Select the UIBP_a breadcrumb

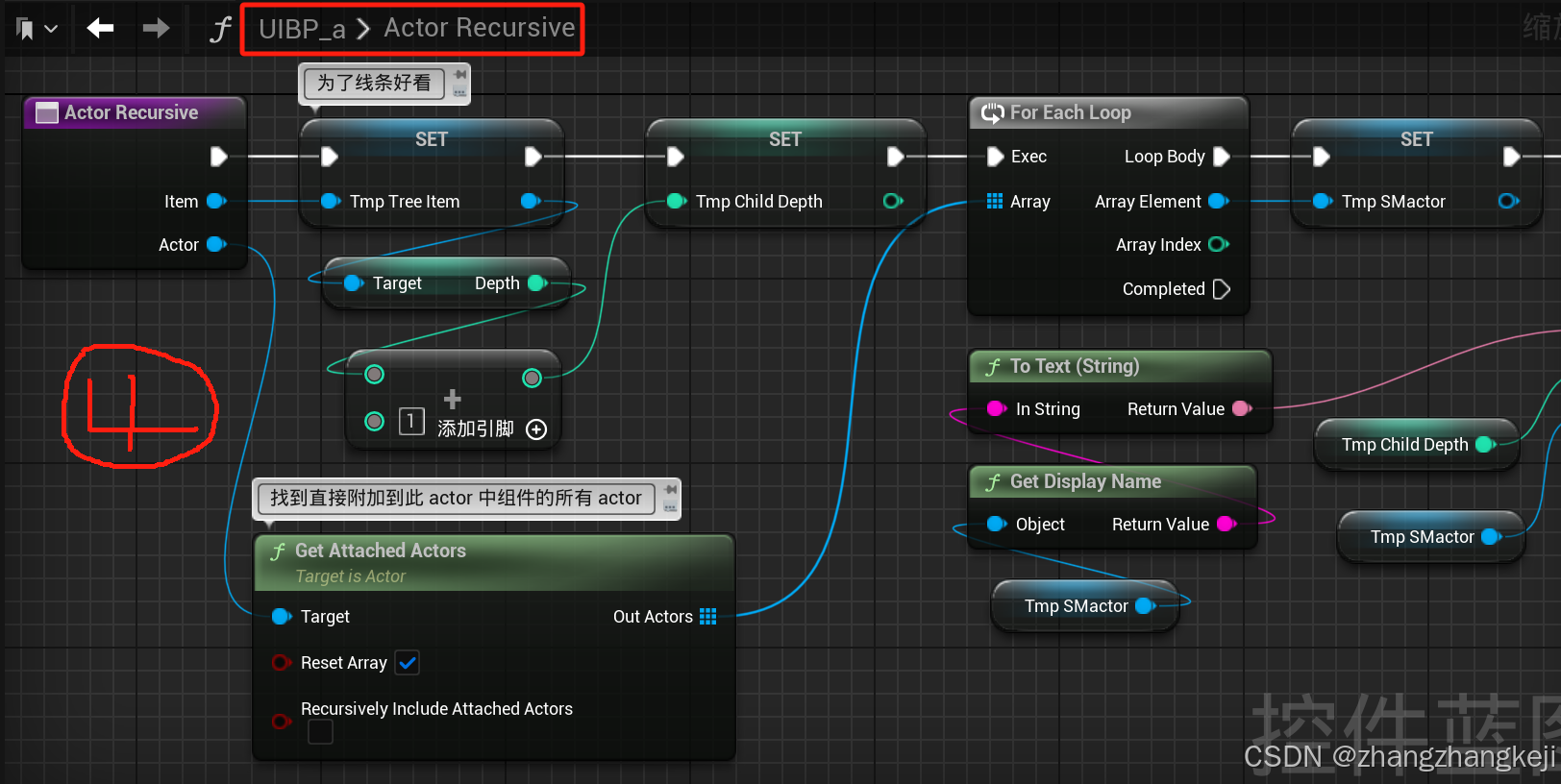(301, 29)
